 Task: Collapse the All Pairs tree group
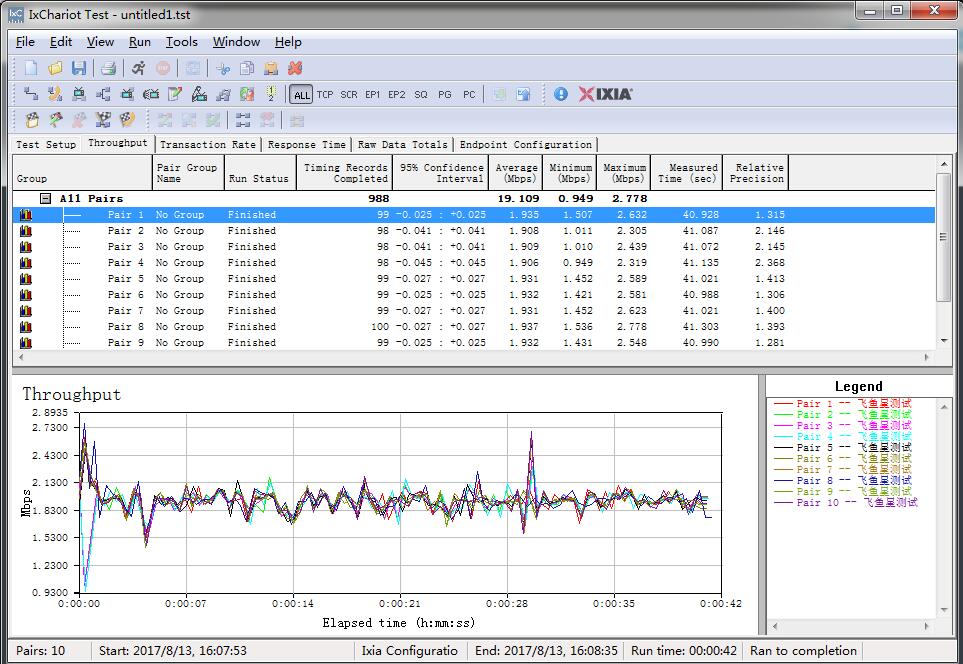click(45, 199)
